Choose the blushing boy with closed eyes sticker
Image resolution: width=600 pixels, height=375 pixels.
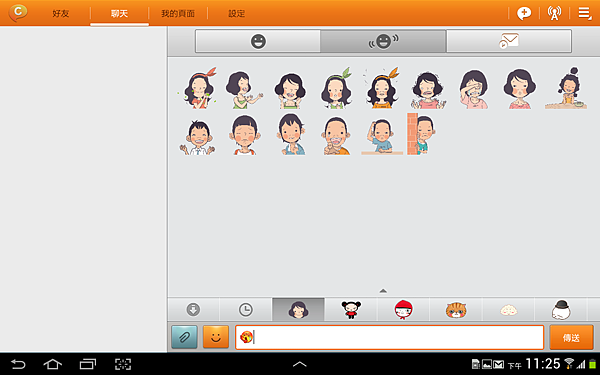coord(245,135)
